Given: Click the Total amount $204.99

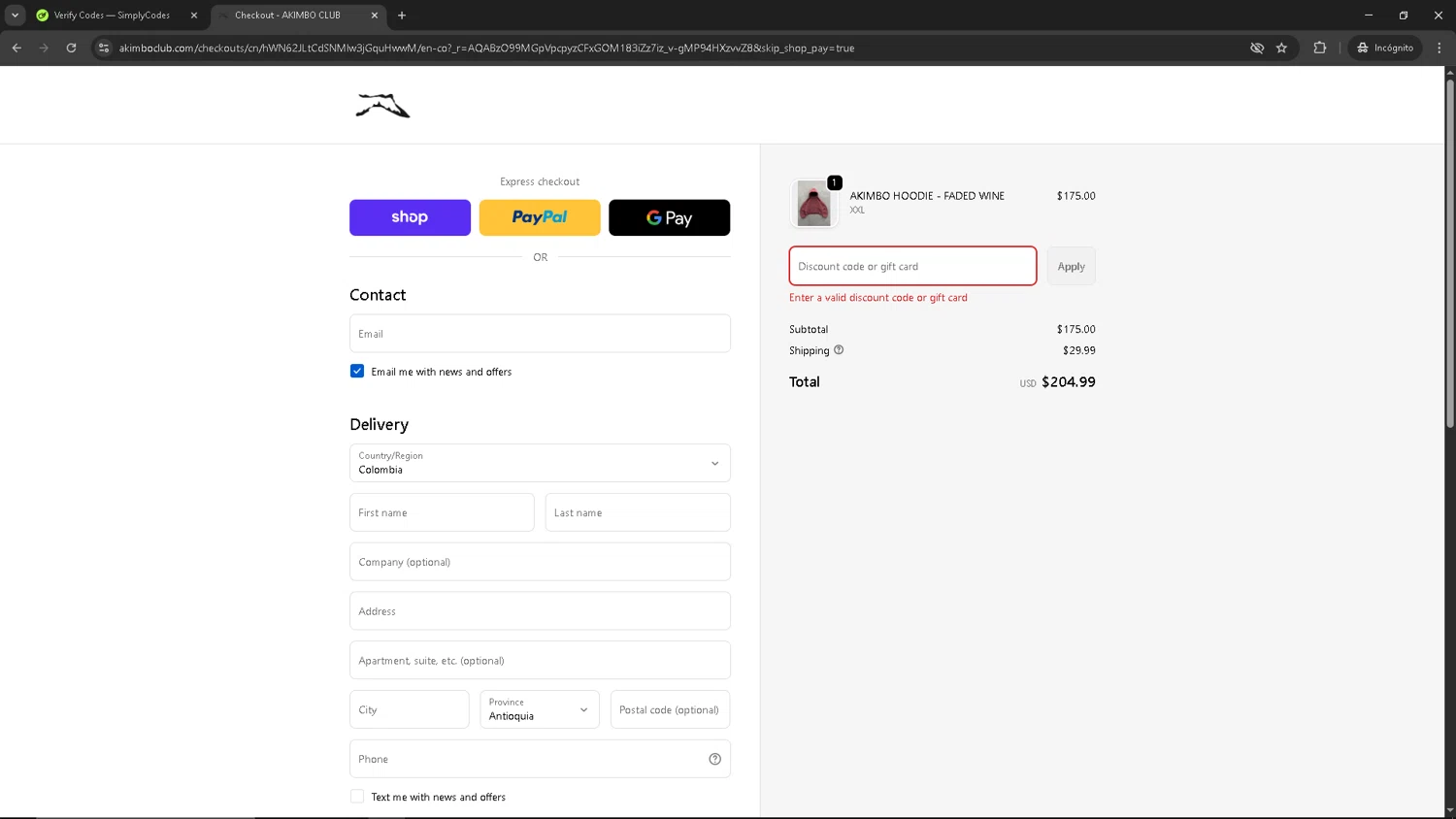Looking at the screenshot, I should [x=1068, y=382].
